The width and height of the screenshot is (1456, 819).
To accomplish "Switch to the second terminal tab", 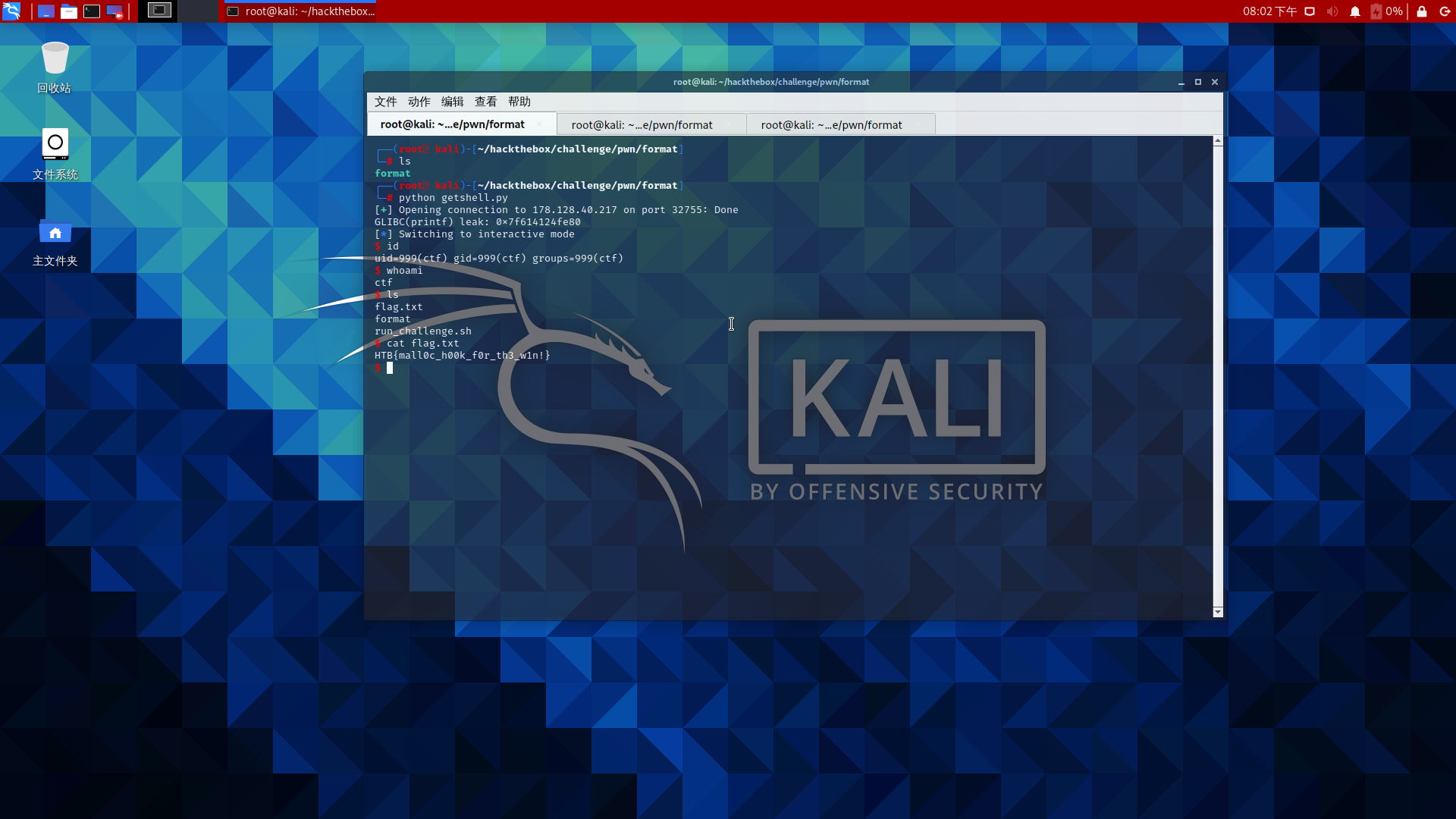I will coord(642,125).
